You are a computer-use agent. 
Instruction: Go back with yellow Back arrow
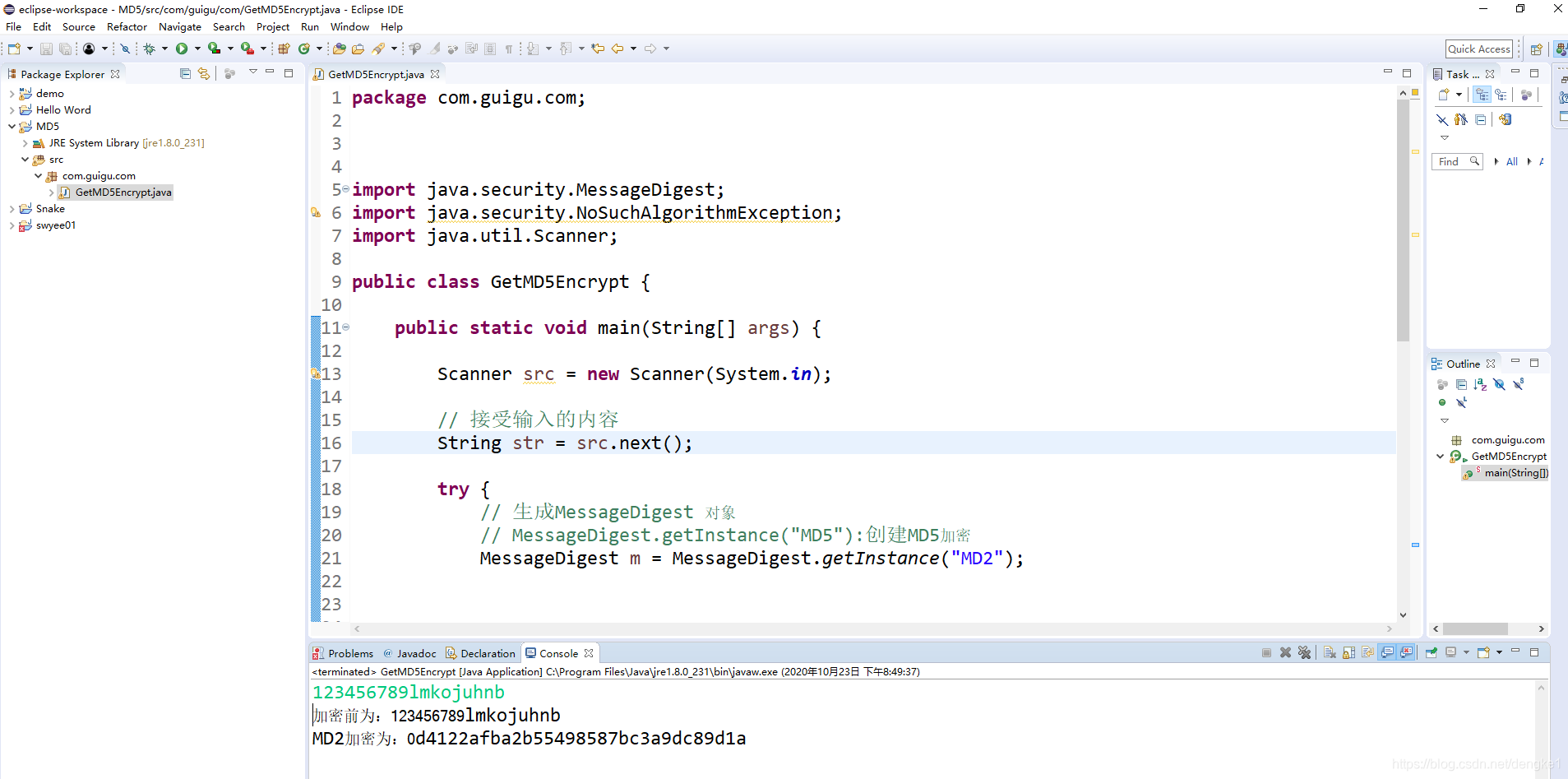(x=617, y=49)
